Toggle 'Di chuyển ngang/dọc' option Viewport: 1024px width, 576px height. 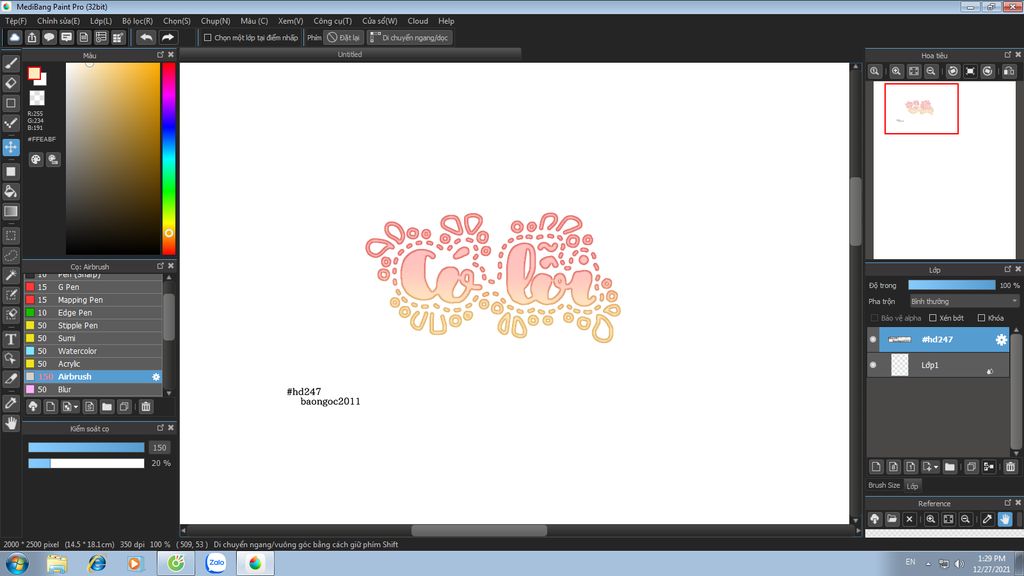[409, 38]
